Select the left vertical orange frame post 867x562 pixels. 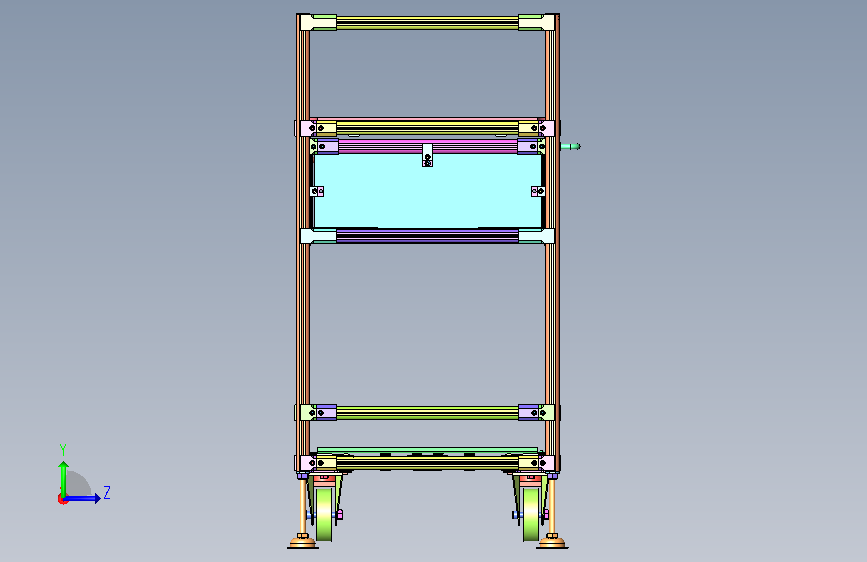click(303, 243)
